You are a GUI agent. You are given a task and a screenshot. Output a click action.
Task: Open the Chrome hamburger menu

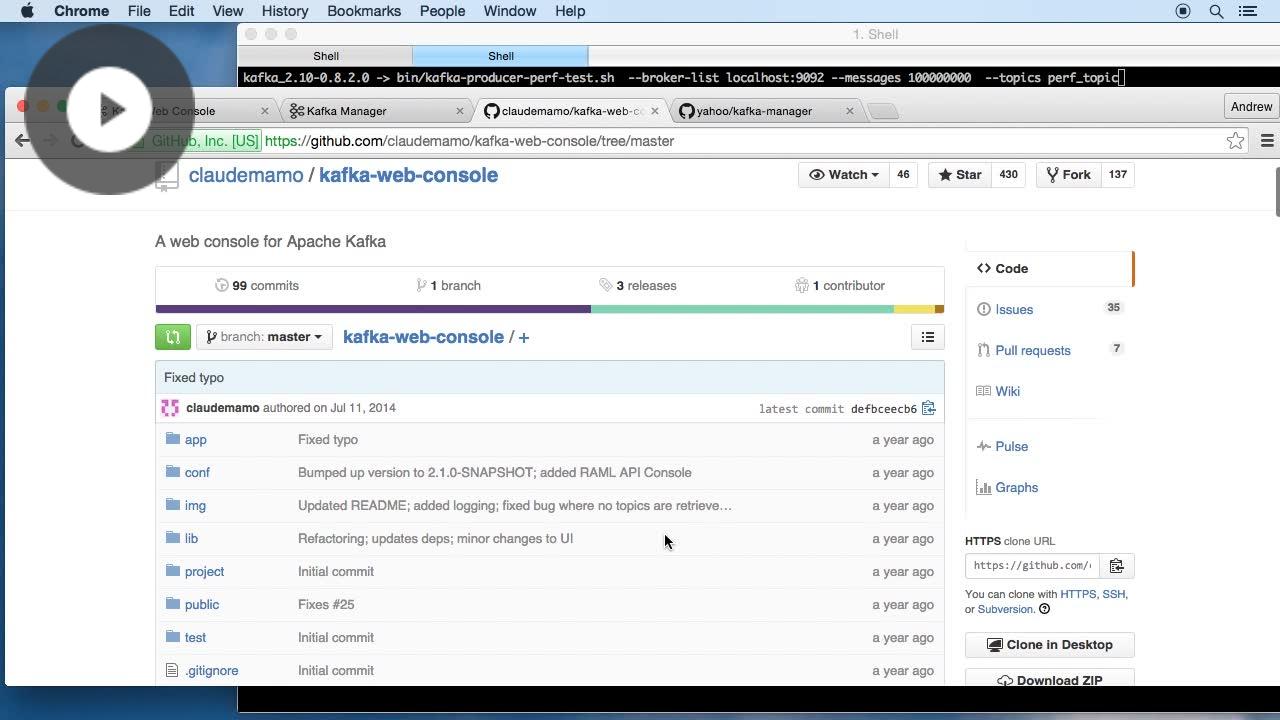coord(1267,141)
